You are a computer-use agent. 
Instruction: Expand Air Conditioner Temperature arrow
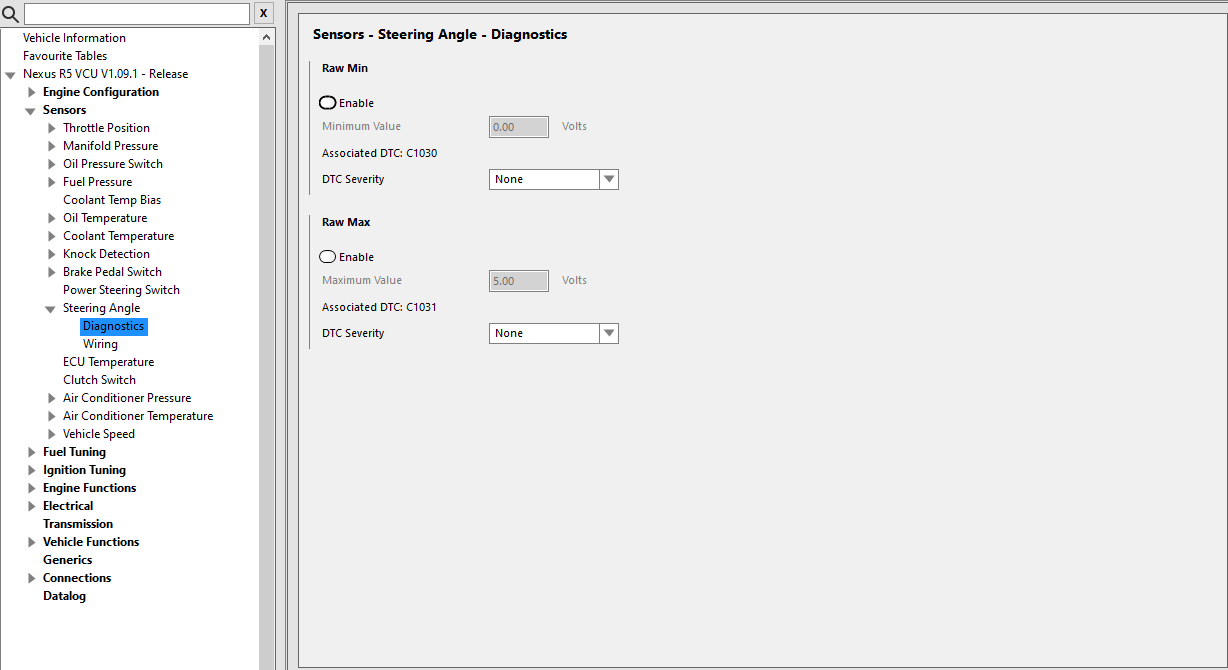pyautogui.click(x=52, y=416)
